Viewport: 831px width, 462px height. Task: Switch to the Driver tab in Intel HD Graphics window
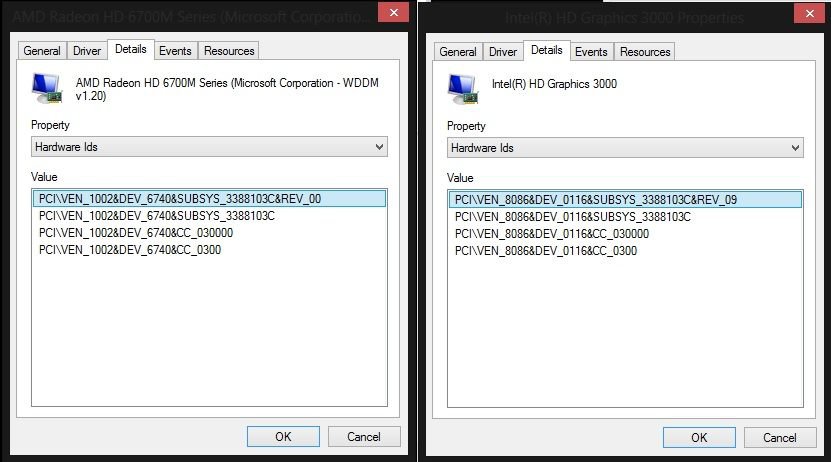[503, 52]
